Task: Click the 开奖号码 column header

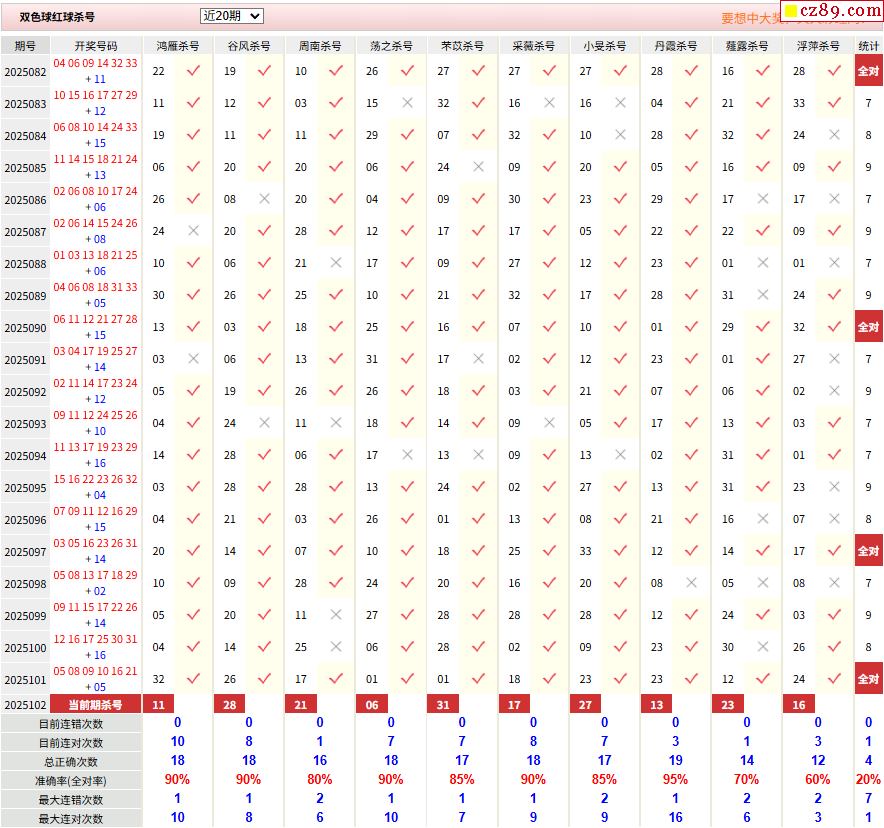Action: click(x=96, y=46)
